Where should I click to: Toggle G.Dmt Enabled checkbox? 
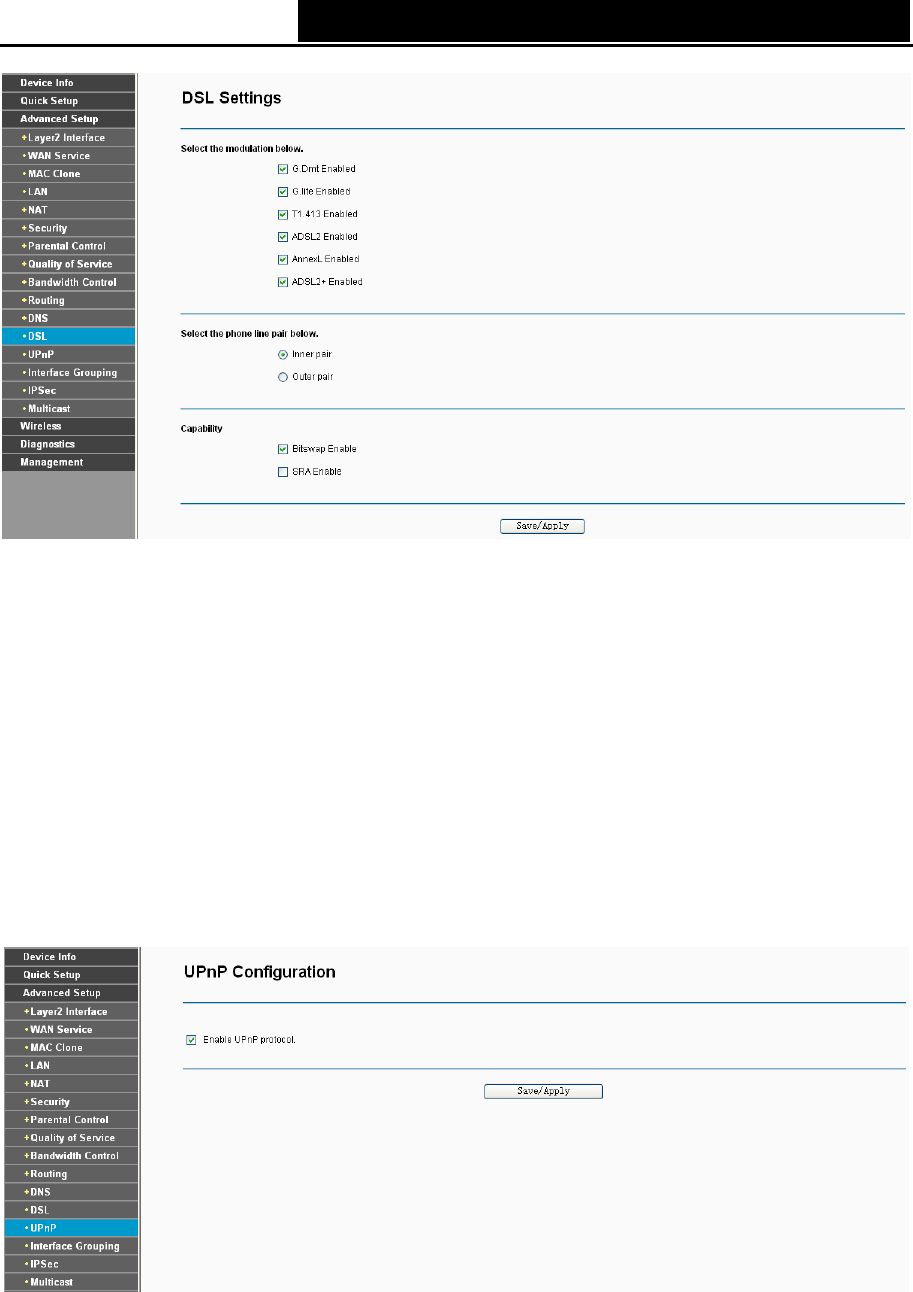point(283,169)
